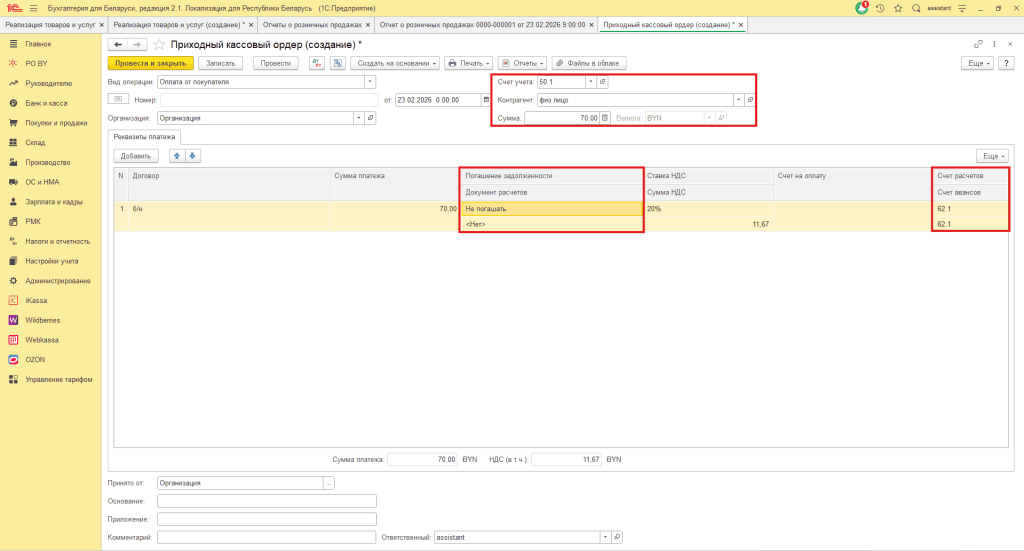Screen dimensions: 1024x551
Task: Open the history icon in title bar
Action: tap(879, 7)
